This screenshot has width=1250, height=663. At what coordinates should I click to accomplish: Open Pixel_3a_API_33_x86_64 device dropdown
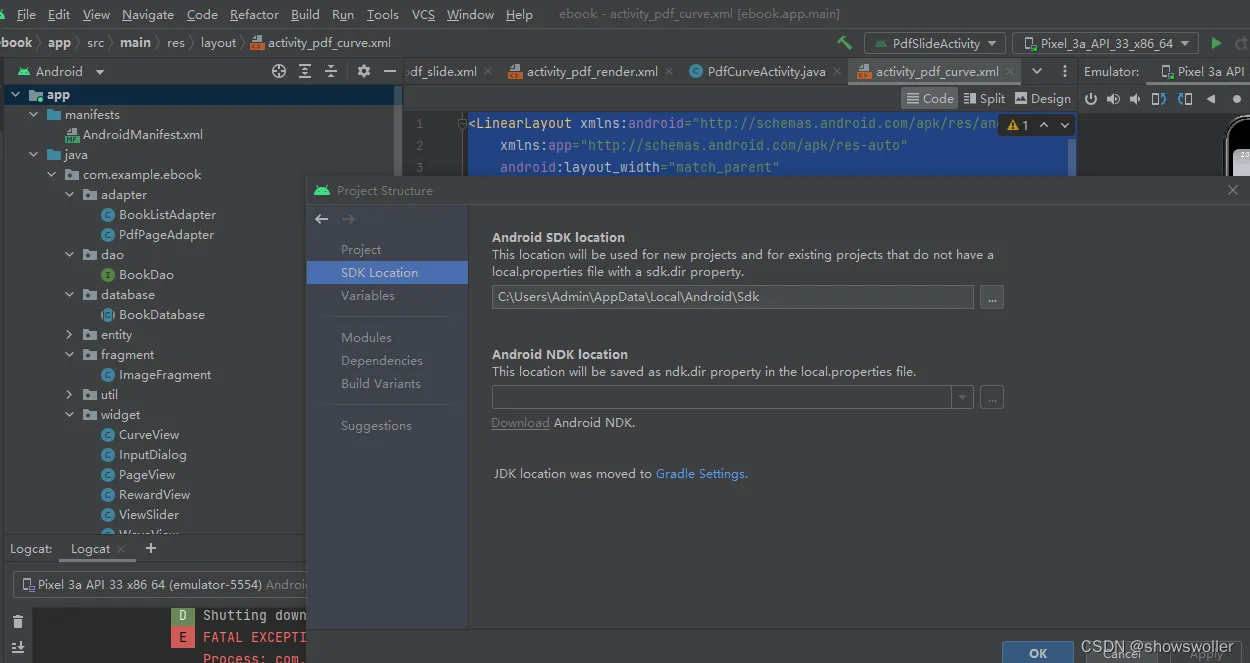[1105, 43]
